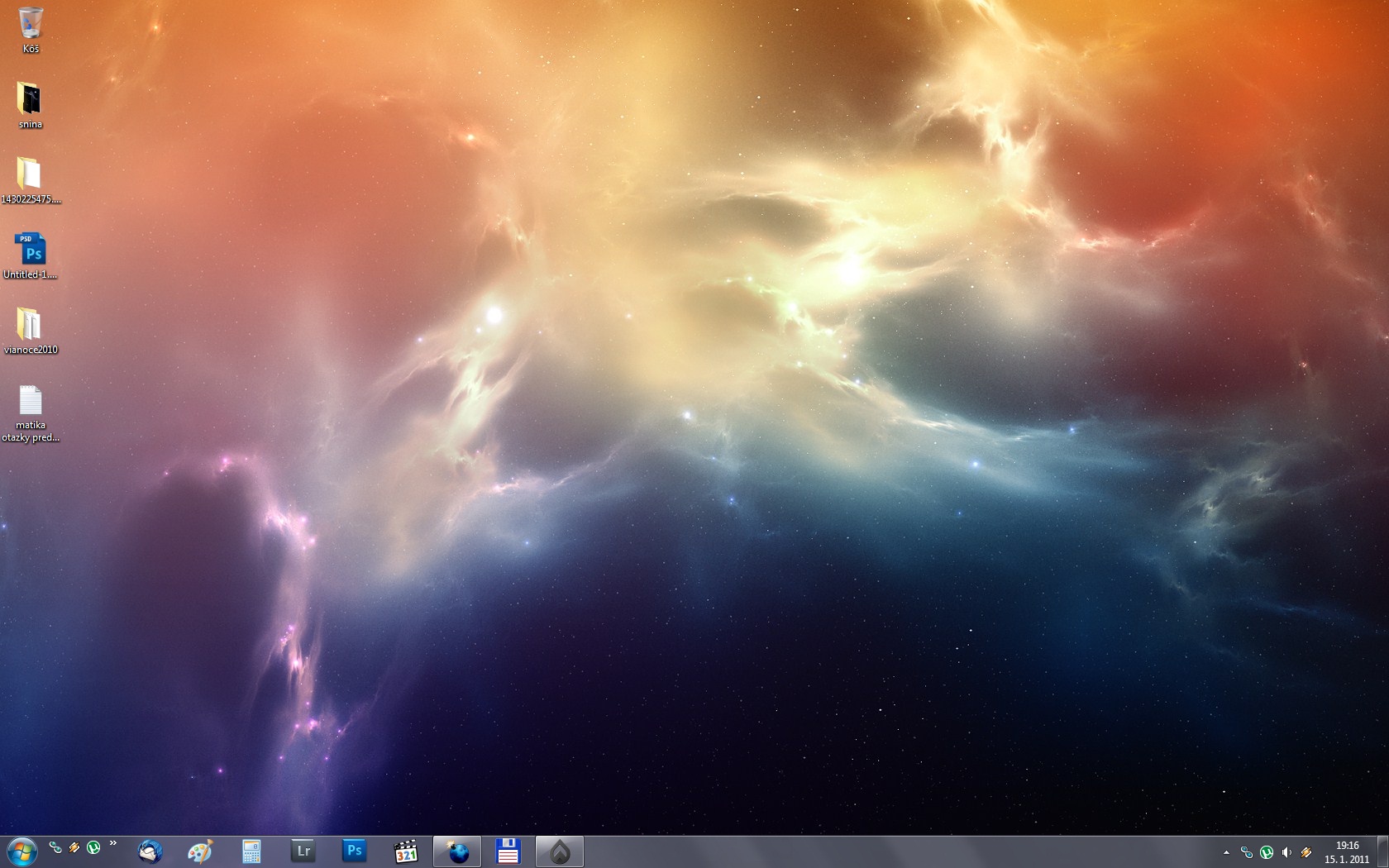Open Adobe Lightroom from the taskbar

303,851
